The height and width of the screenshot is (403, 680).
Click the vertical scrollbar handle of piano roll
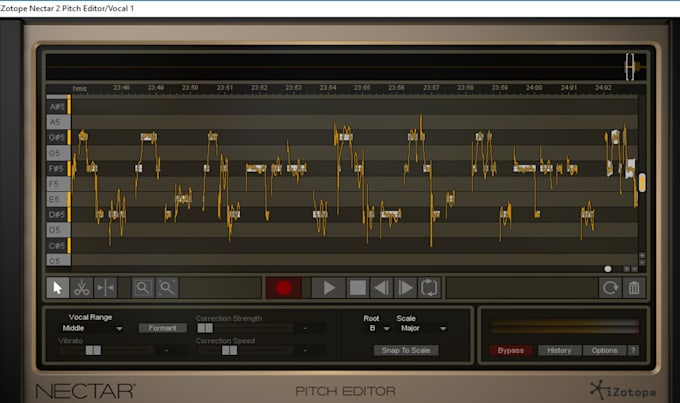point(642,183)
